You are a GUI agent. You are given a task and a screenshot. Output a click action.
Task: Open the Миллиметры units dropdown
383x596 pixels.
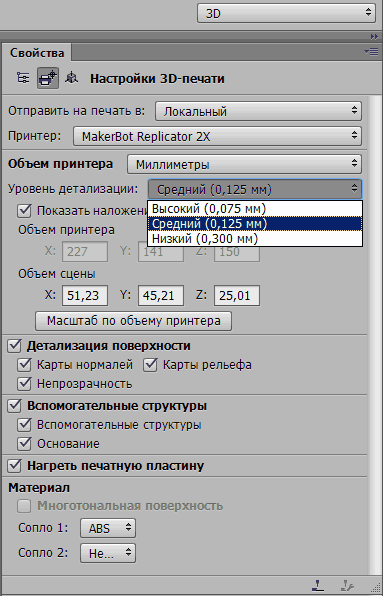(244, 164)
